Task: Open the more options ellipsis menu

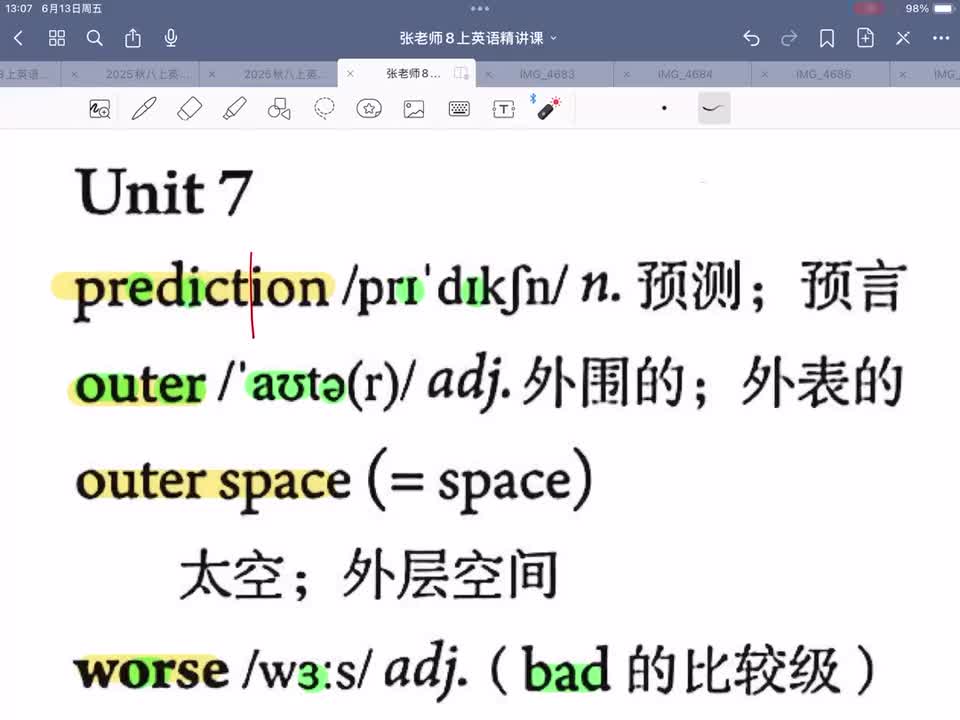Action: coord(940,38)
